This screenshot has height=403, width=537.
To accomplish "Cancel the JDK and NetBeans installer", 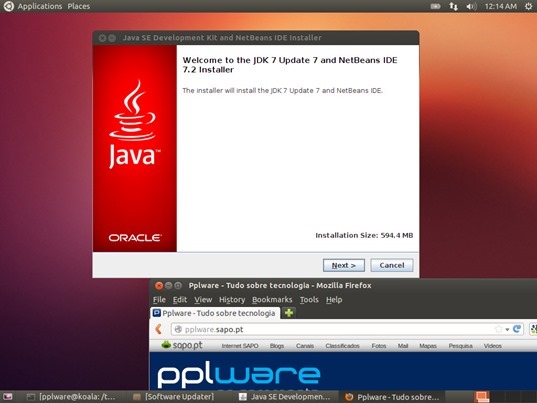I will point(392,265).
